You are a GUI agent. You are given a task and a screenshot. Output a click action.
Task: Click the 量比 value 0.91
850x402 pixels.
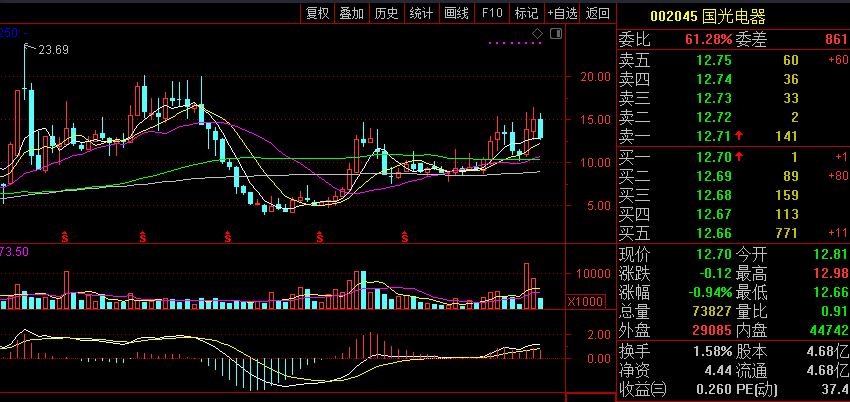click(834, 312)
